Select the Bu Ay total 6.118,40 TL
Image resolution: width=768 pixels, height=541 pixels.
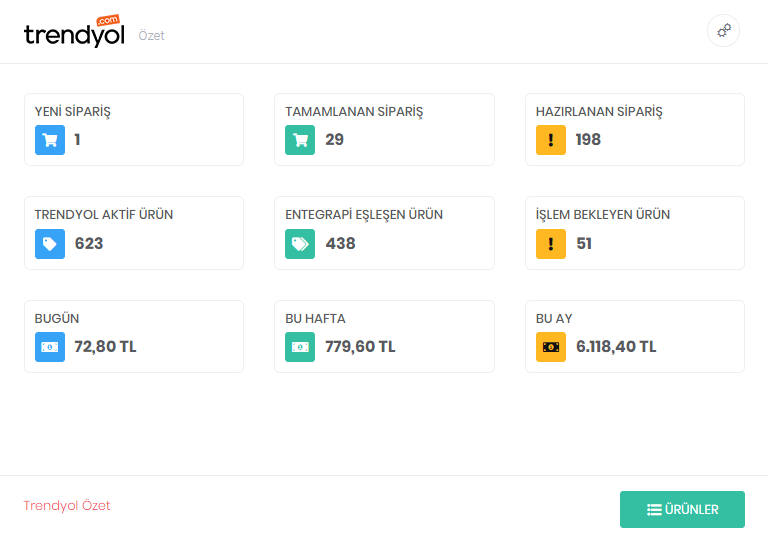coord(616,347)
